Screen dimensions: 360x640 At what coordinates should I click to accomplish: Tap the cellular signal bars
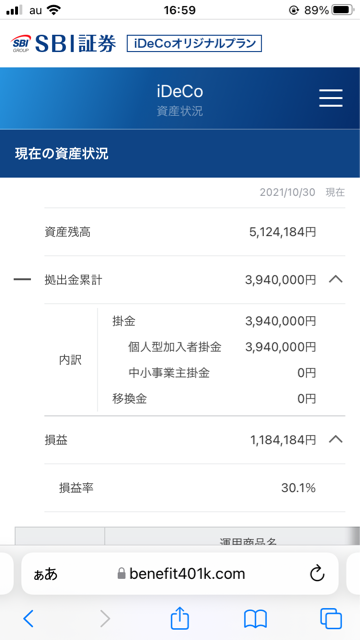[14, 10]
